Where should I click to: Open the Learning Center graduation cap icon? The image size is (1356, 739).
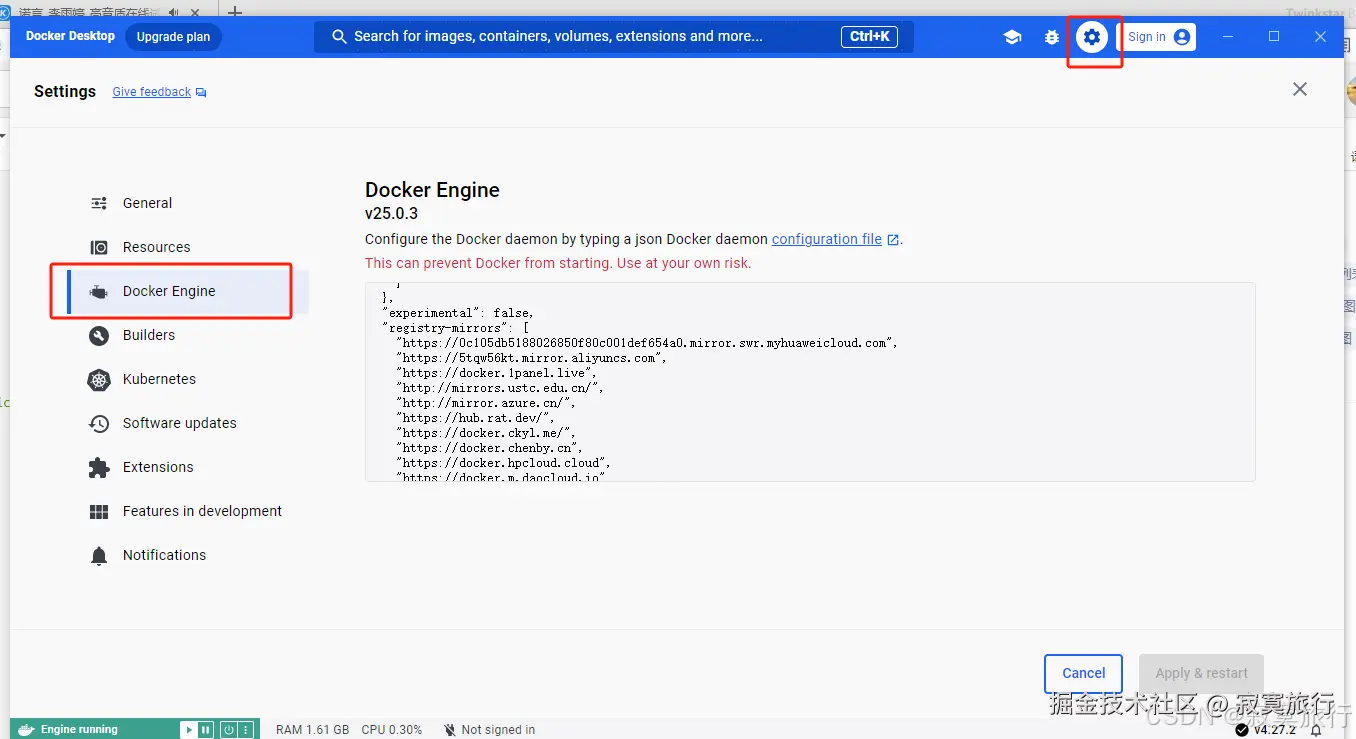coord(1012,37)
